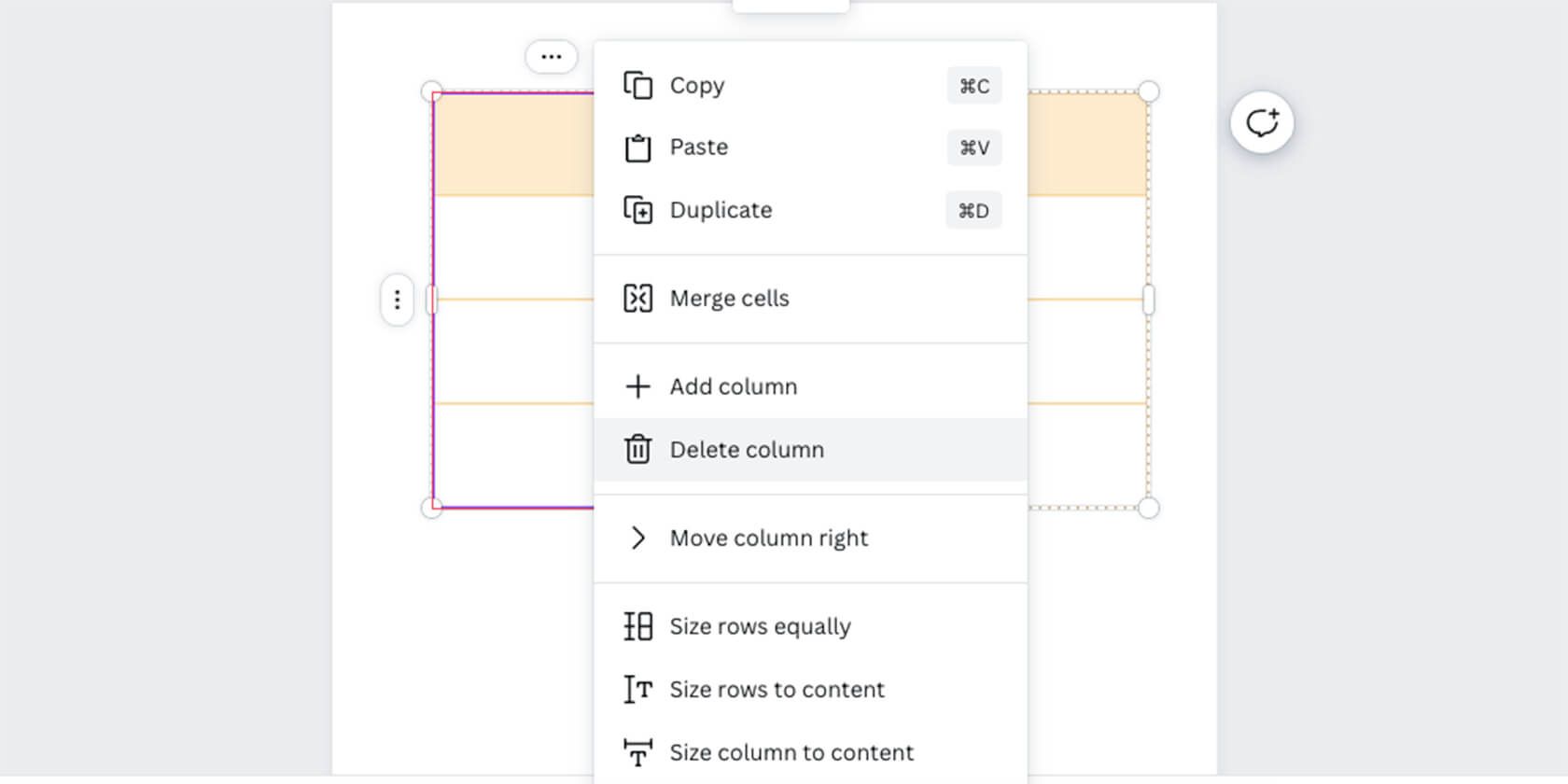
Task: Click the plus icon next to Add column
Action: click(638, 386)
